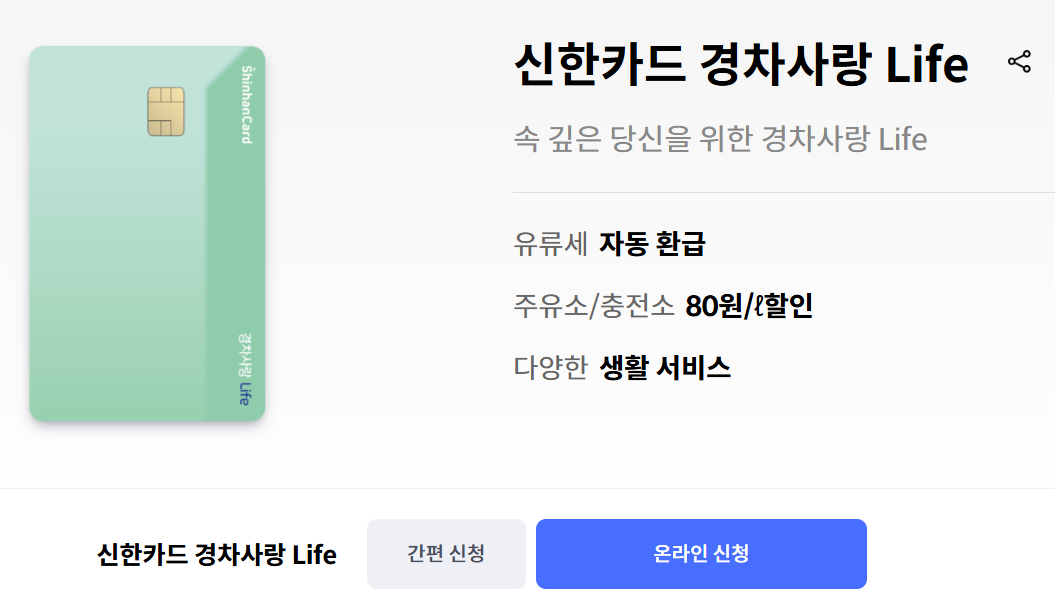
Task: Select the blue 온라인 신청 call-to-action
Action: pos(702,554)
